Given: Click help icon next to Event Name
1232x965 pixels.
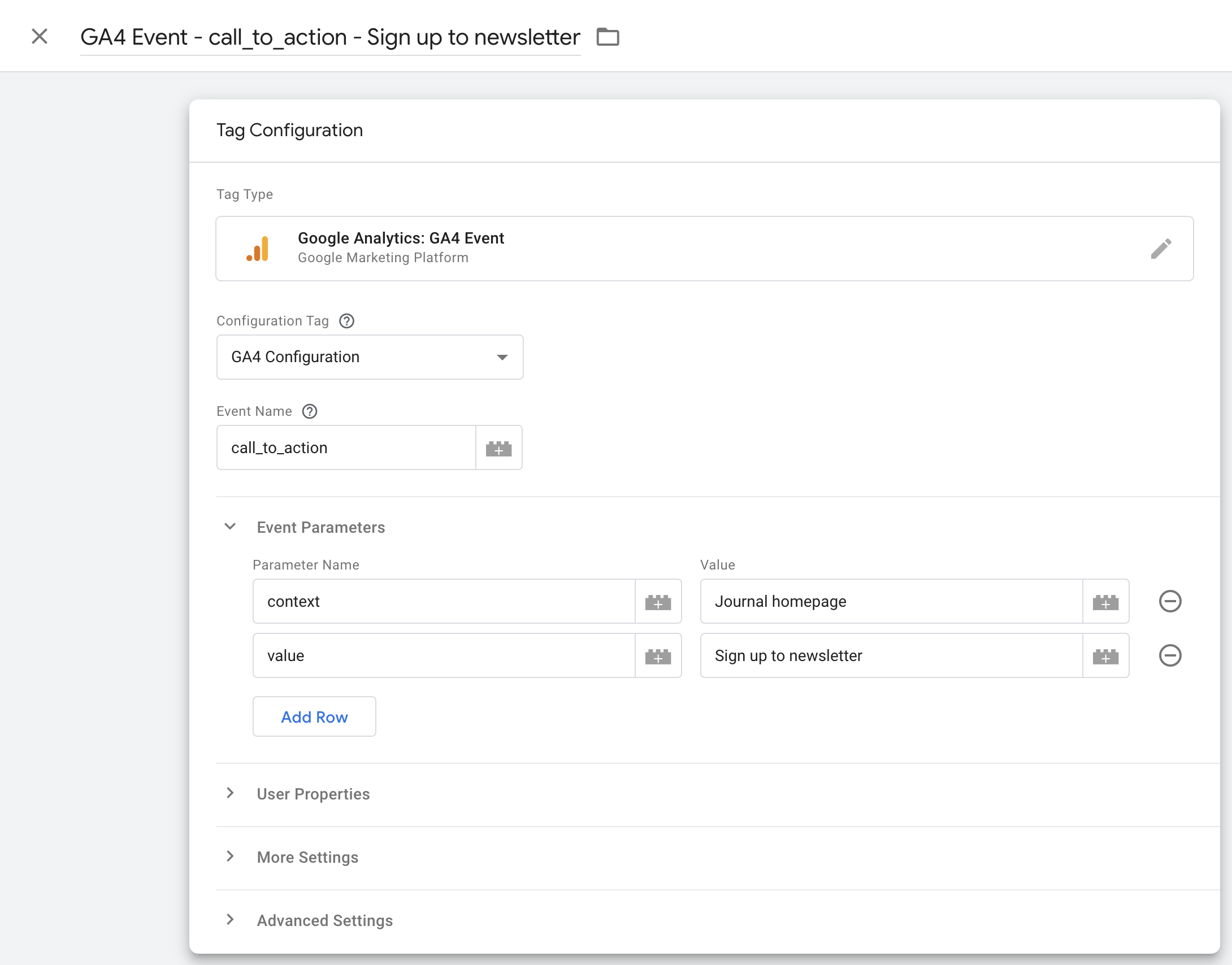Looking at the screenshot, I should [x=310, y=411].
